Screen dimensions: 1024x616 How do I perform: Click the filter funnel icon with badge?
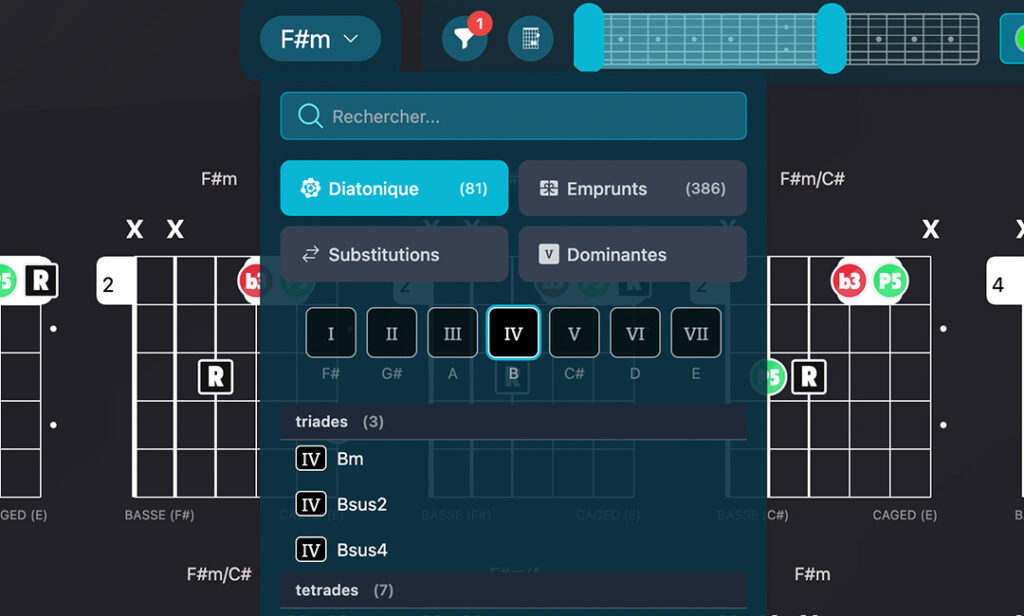pos(464,39)
